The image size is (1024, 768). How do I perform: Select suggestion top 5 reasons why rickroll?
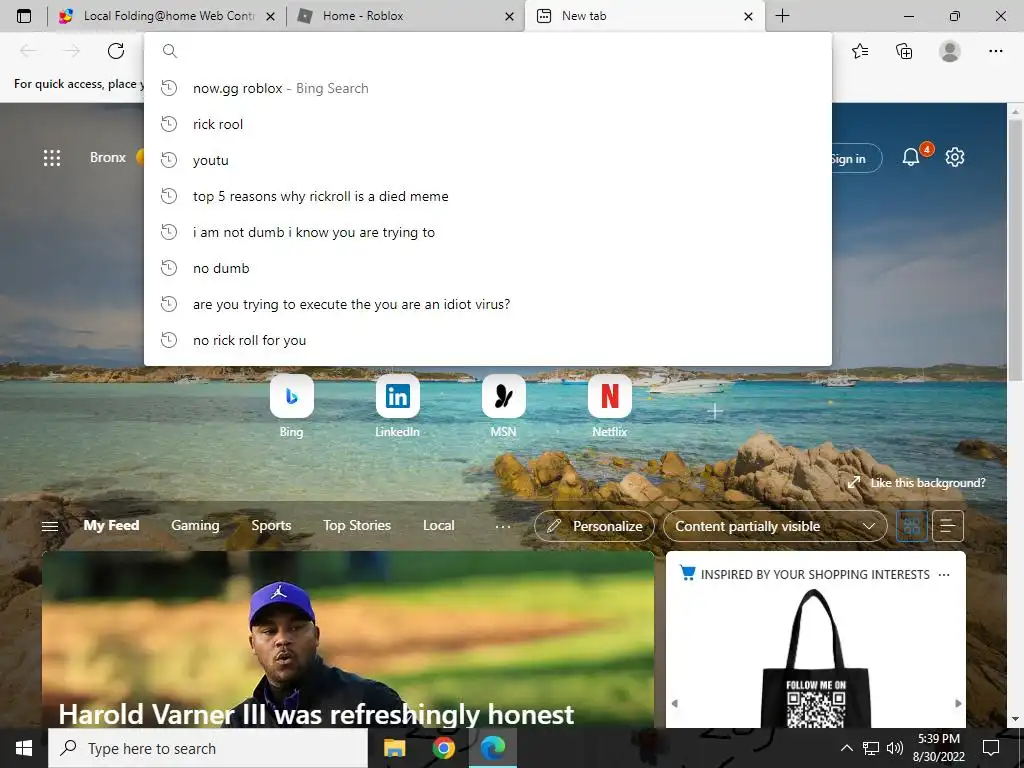coord(488,196)
